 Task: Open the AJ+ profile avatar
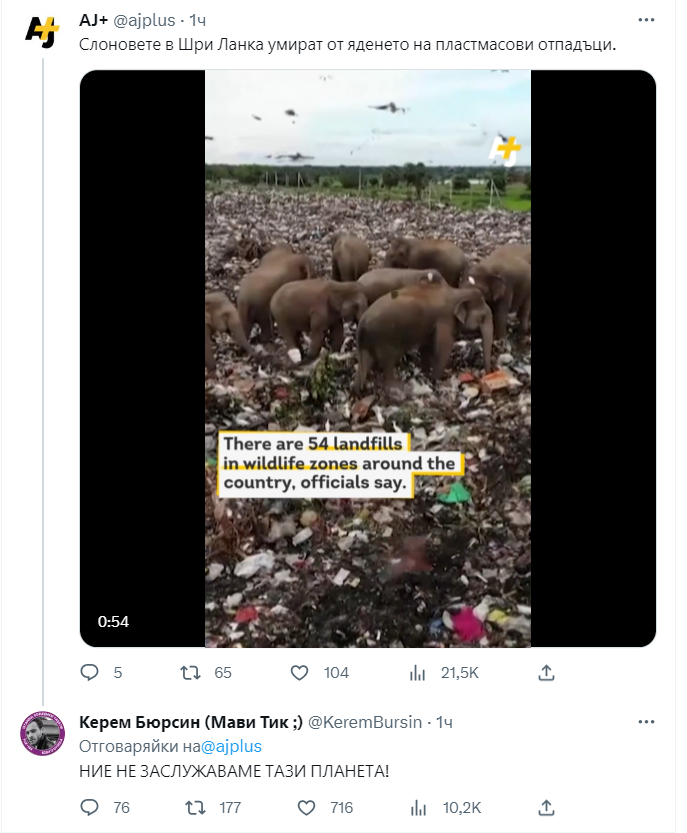[x=42, y=31]
